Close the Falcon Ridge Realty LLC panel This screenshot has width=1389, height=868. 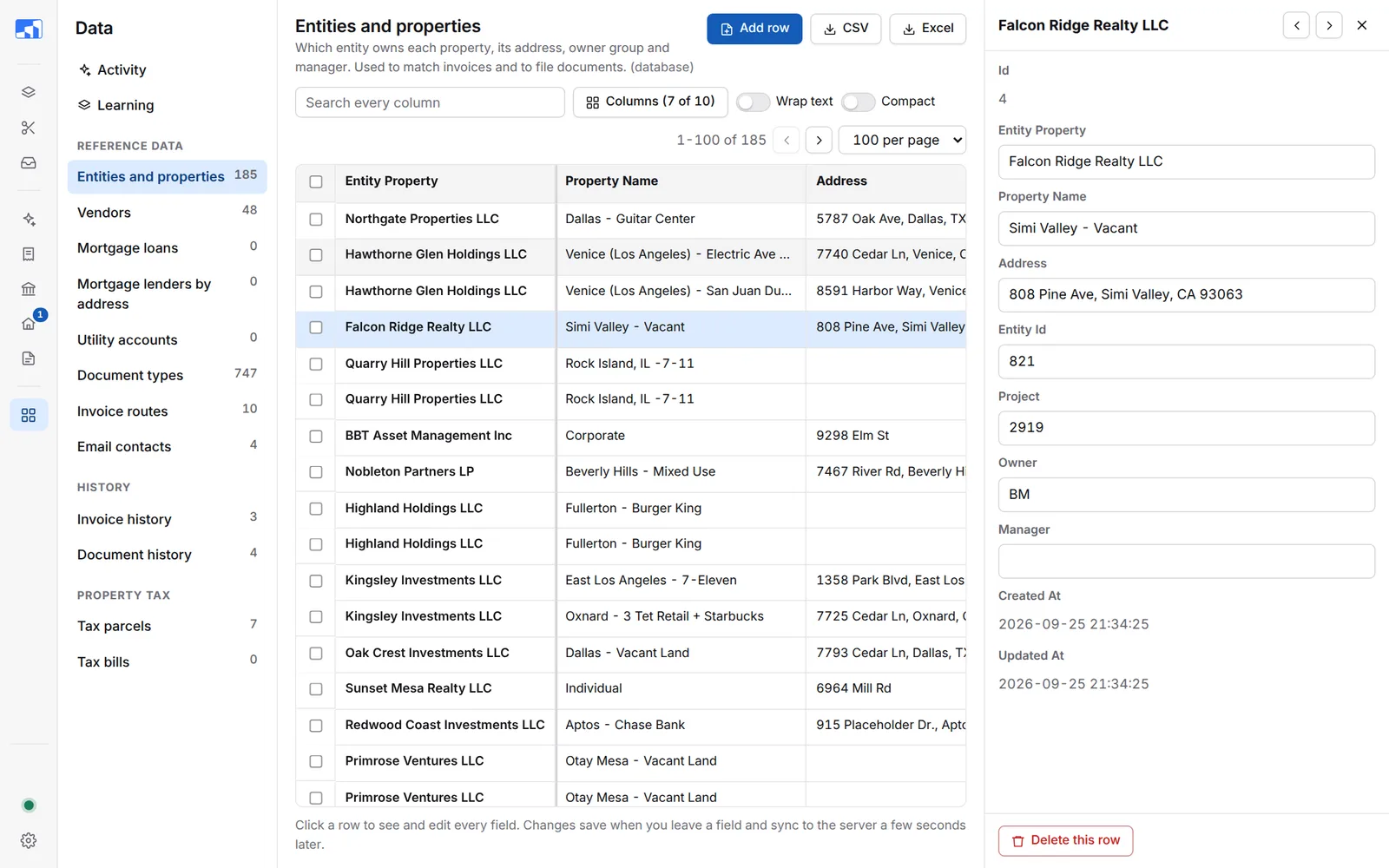click(1362, 25)
